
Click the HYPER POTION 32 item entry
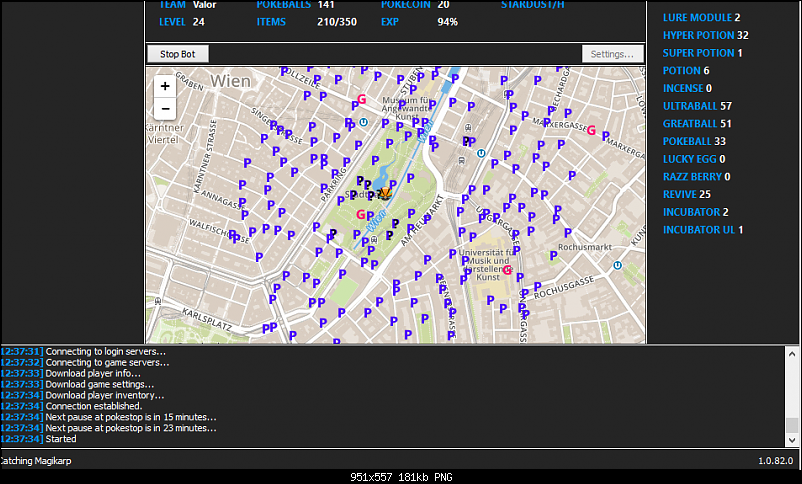pyautogui.click(x=705, y=35)
